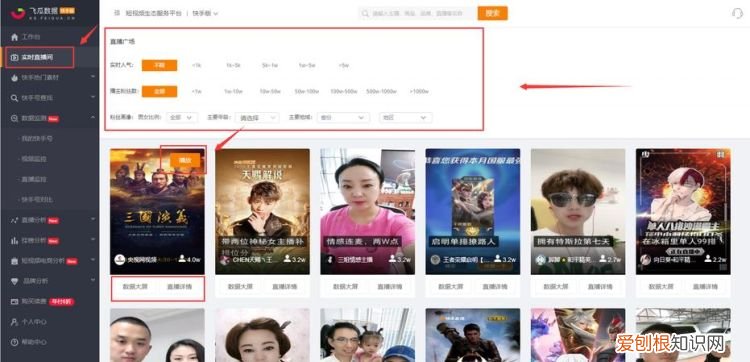
Task: Open the 快手版 platform version dropdown
Action: point(205,13)
